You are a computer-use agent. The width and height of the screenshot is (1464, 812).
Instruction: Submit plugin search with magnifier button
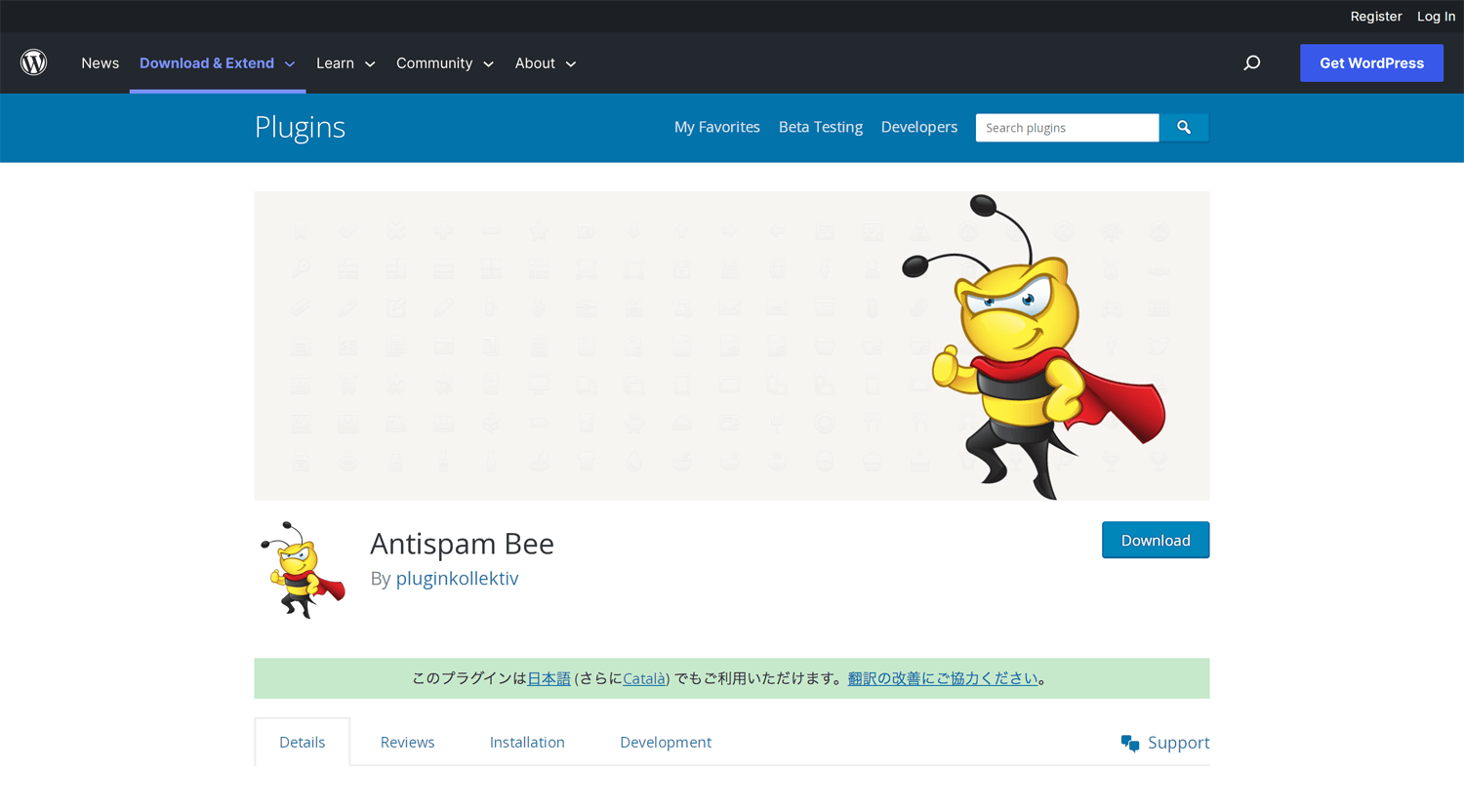click(1184, 128)
